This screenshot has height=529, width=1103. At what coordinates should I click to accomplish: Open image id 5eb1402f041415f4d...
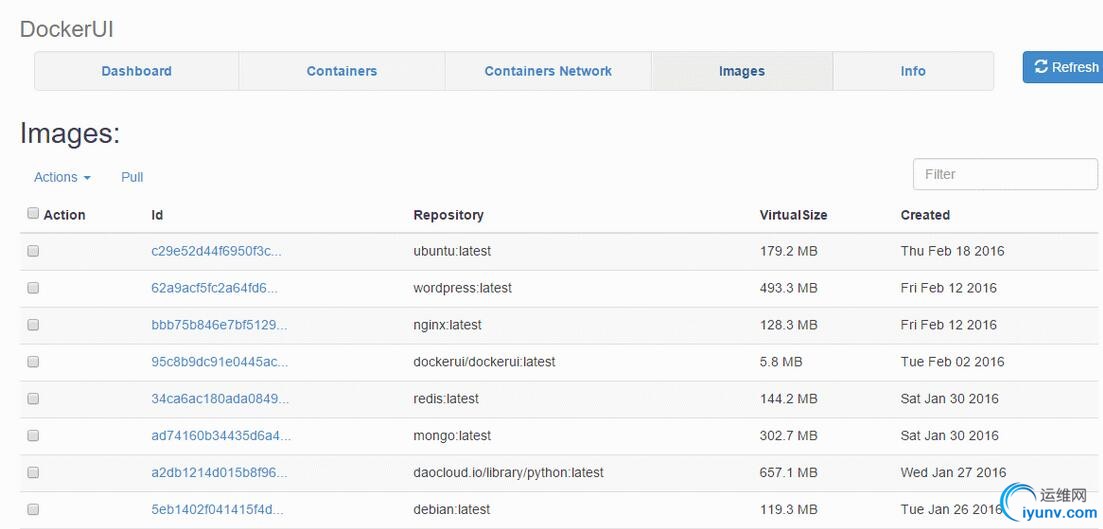pos(217,509)
